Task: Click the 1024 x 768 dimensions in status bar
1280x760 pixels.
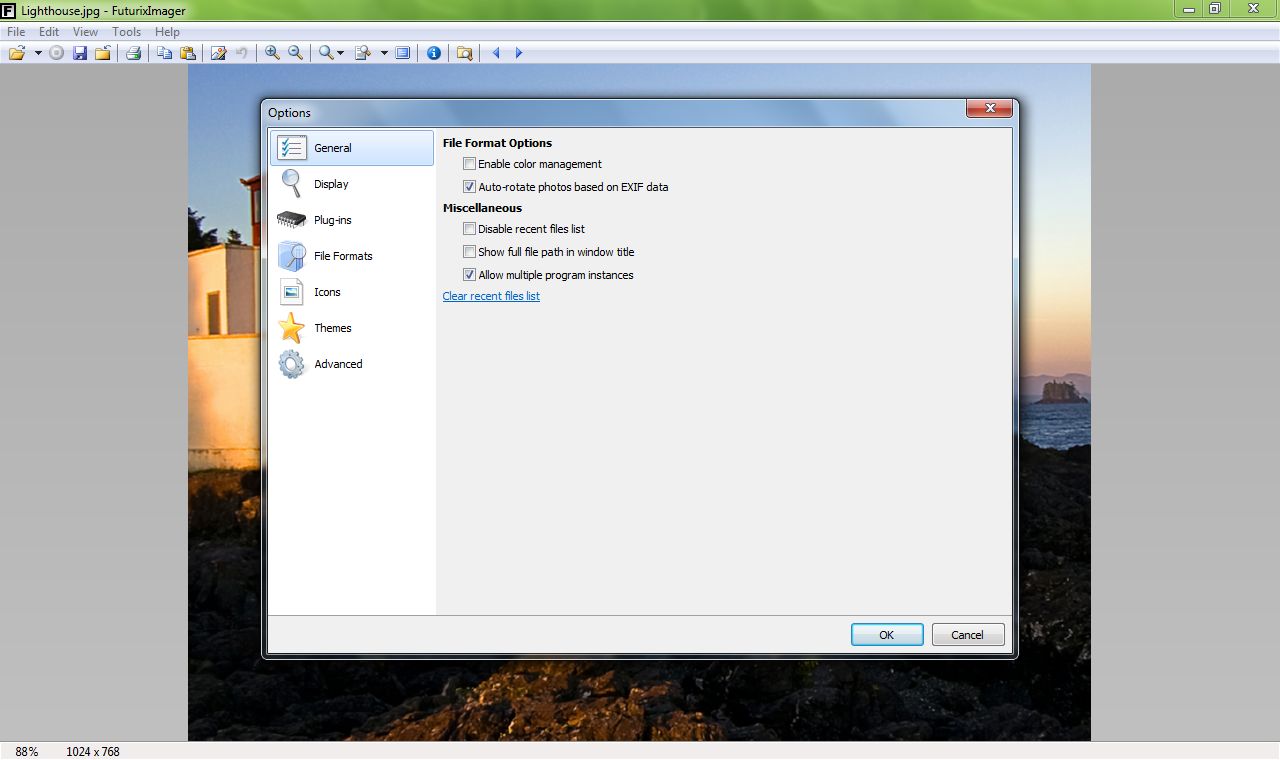Action: coord(93,751)
